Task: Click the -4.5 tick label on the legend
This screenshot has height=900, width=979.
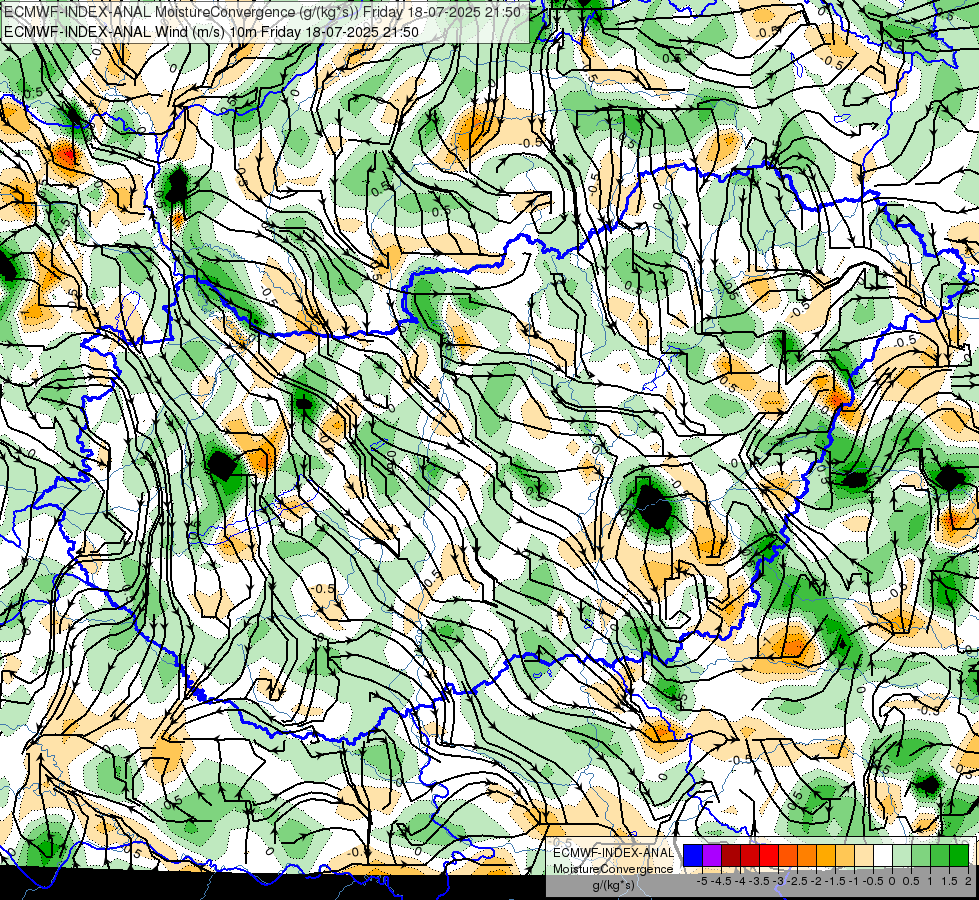Action: coord(721,881)
